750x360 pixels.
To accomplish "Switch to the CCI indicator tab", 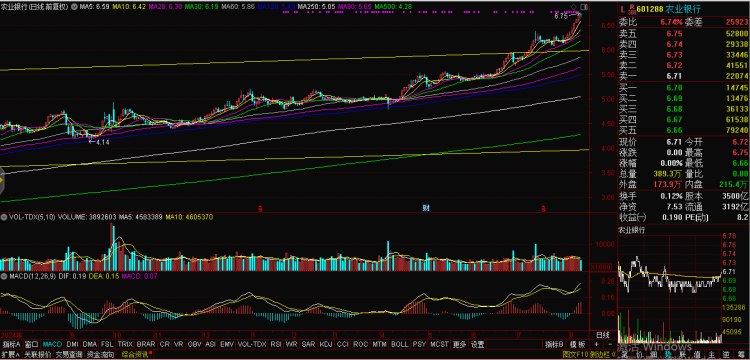I will click(x=343, y=344).
